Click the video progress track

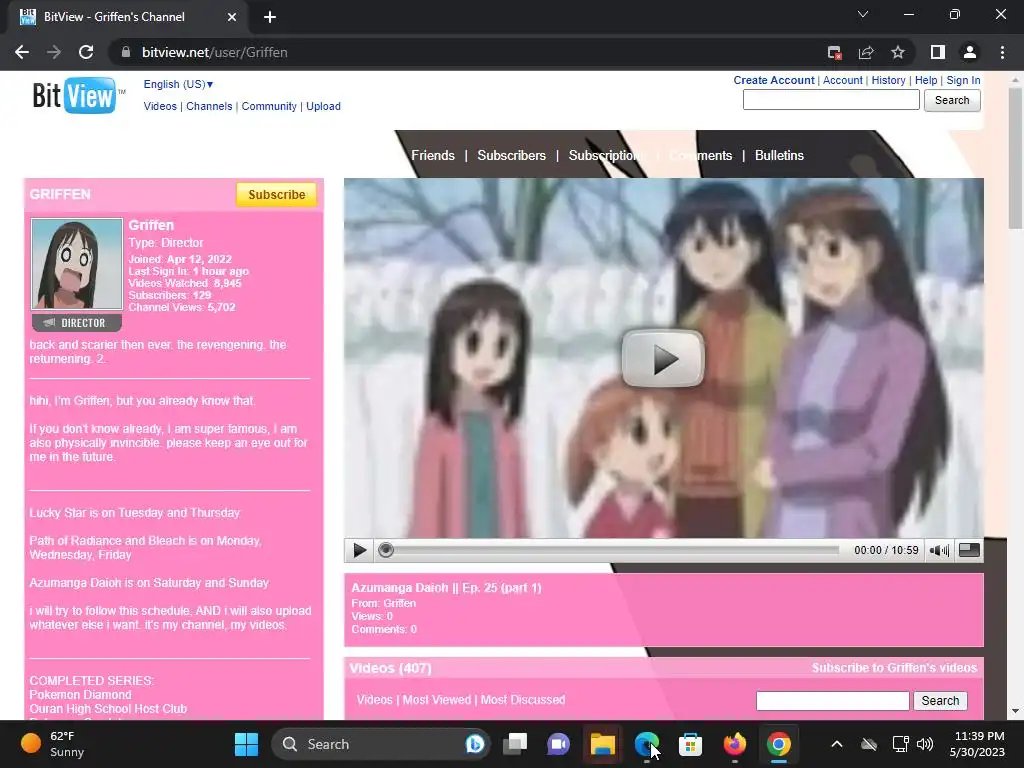click(x=611, y=551)
